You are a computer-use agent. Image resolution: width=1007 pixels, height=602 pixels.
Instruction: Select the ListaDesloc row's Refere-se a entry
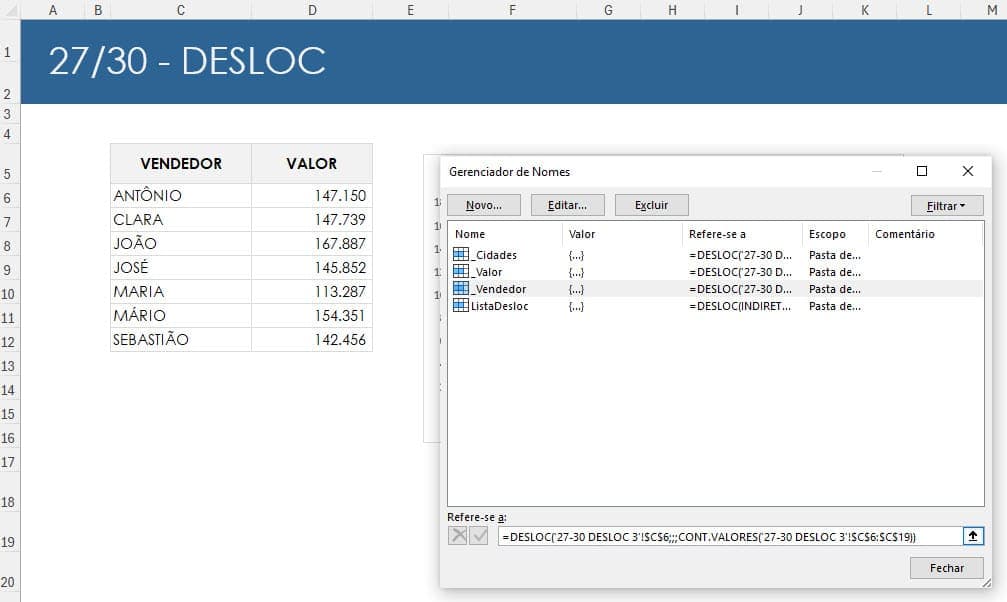(740, 306)
